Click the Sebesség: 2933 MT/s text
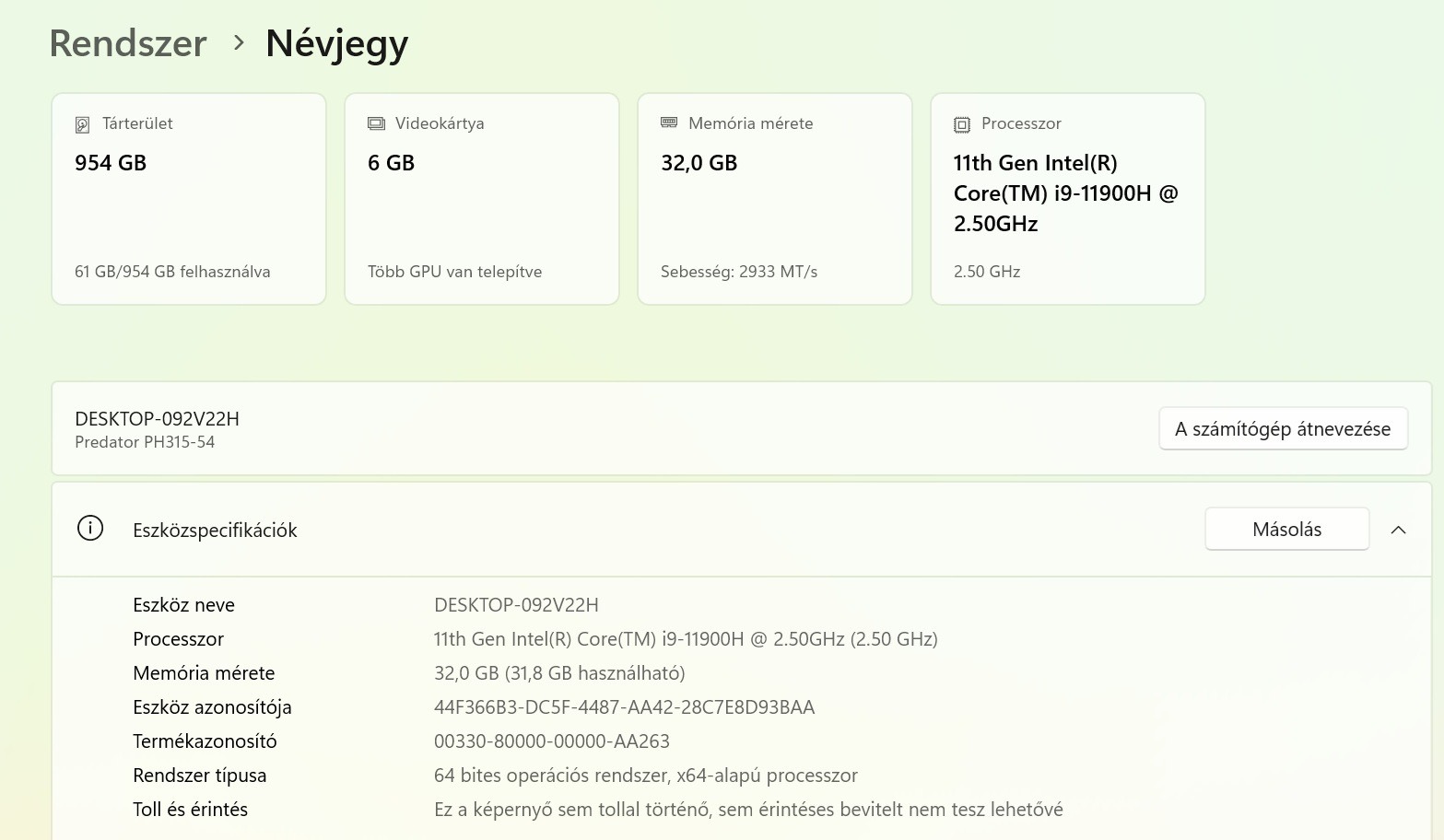1444x840 pixels. (x=739, y=272)
